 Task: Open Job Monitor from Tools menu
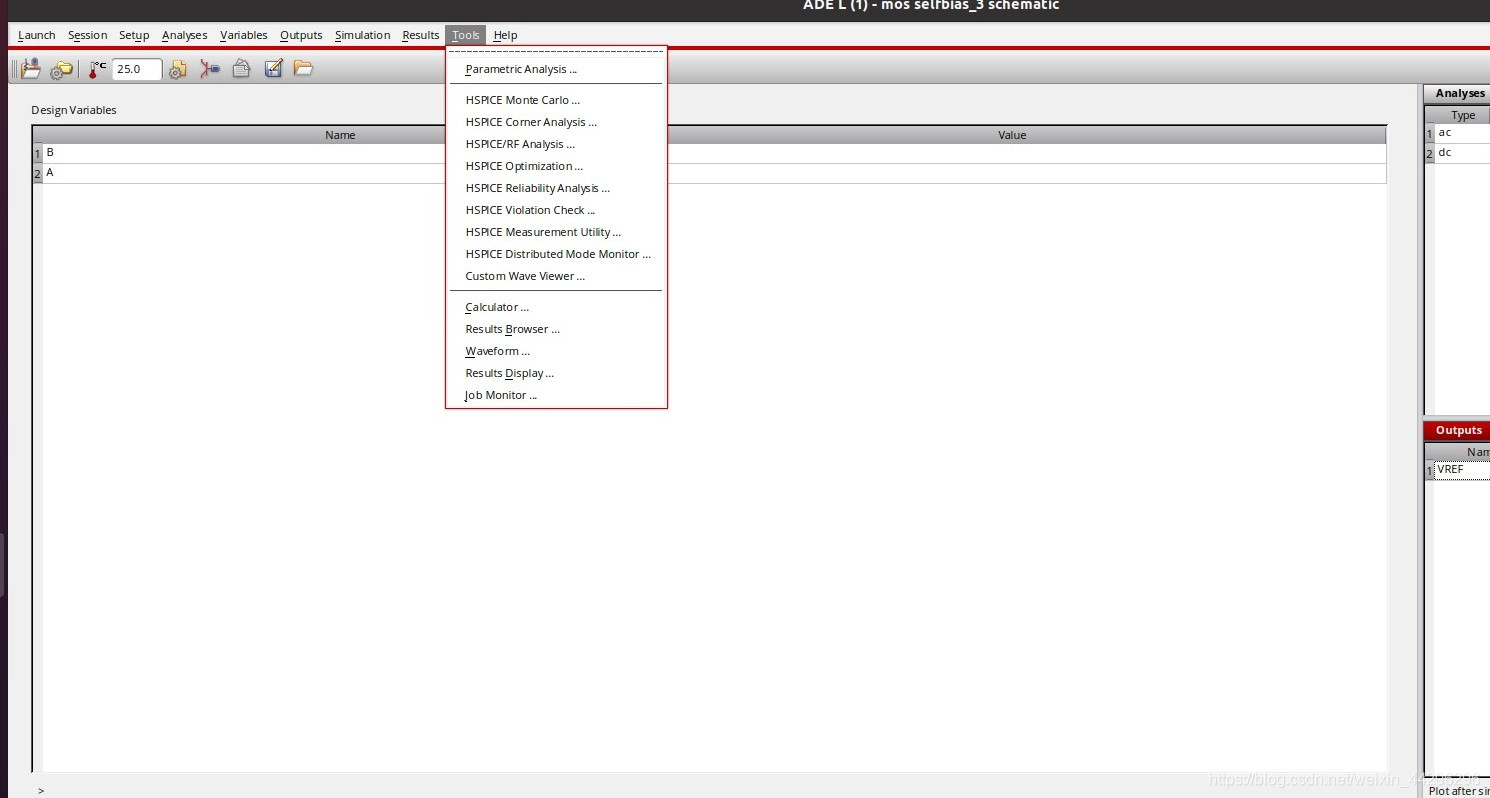(556, 395)
